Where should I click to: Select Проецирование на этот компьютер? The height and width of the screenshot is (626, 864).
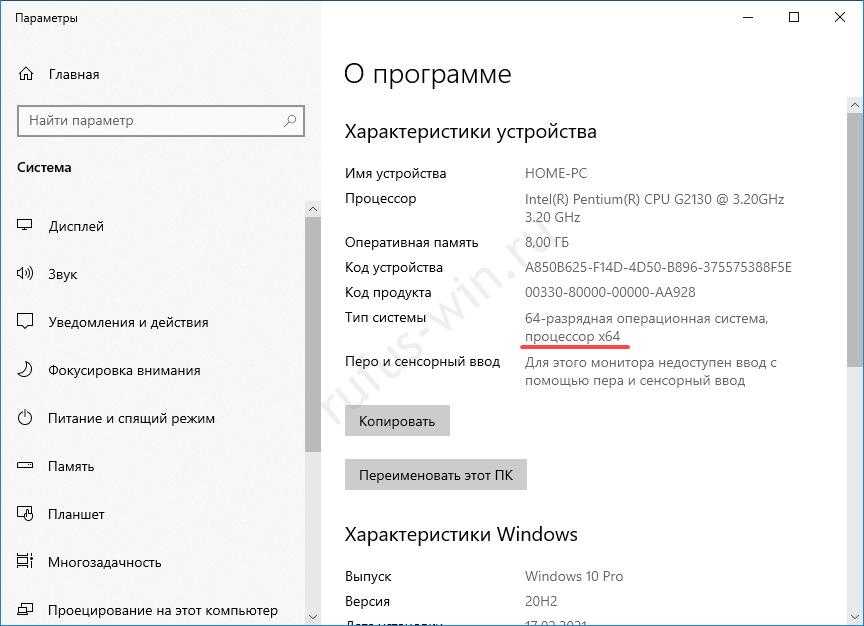pyautogui.click(x=163, y=610)
